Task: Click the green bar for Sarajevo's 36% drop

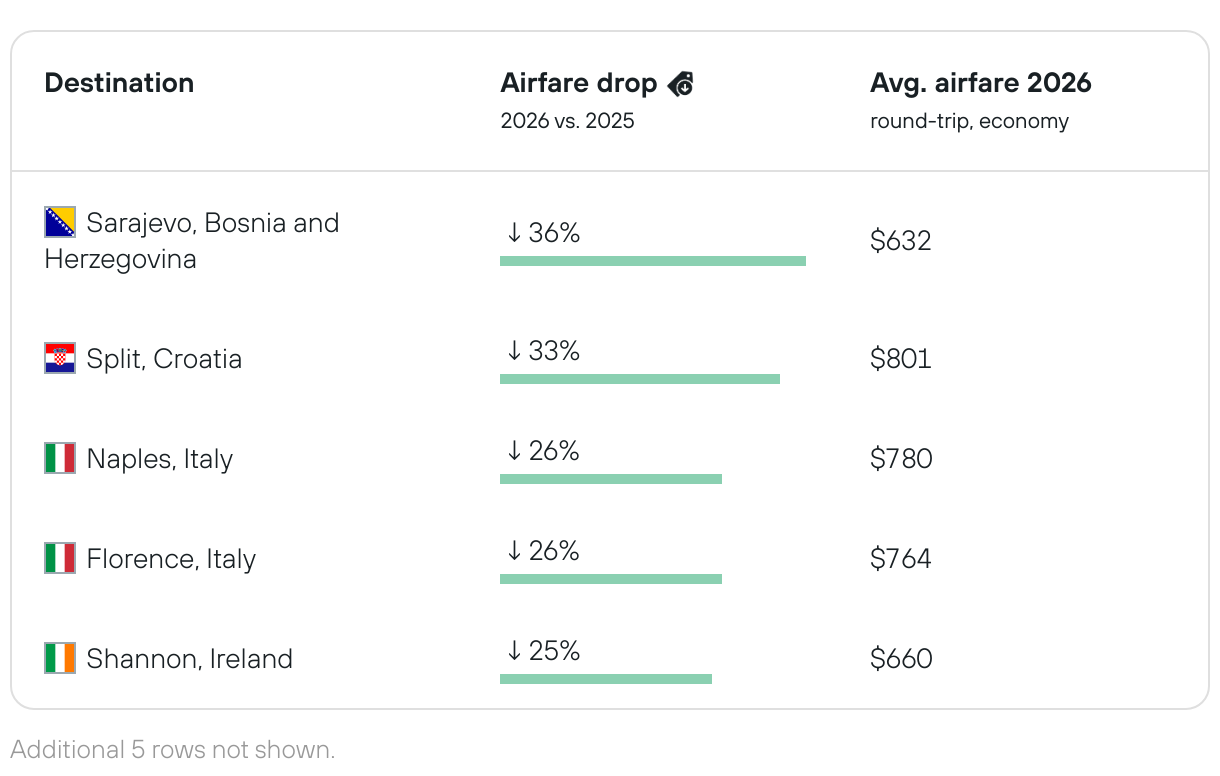Action: (x=652, y=261)
